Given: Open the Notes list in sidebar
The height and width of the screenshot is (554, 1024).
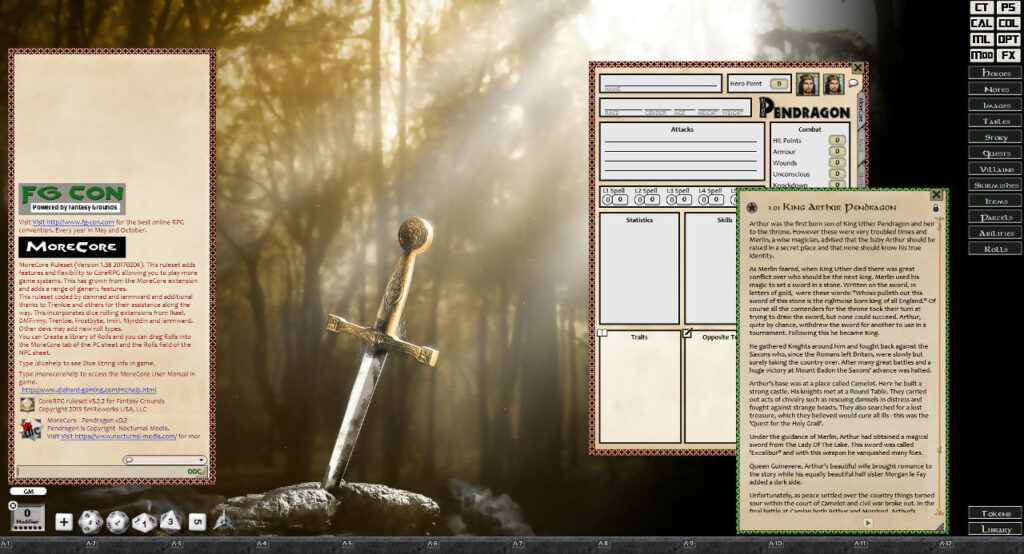Looking at the screenshot, I should coord(996,89).
